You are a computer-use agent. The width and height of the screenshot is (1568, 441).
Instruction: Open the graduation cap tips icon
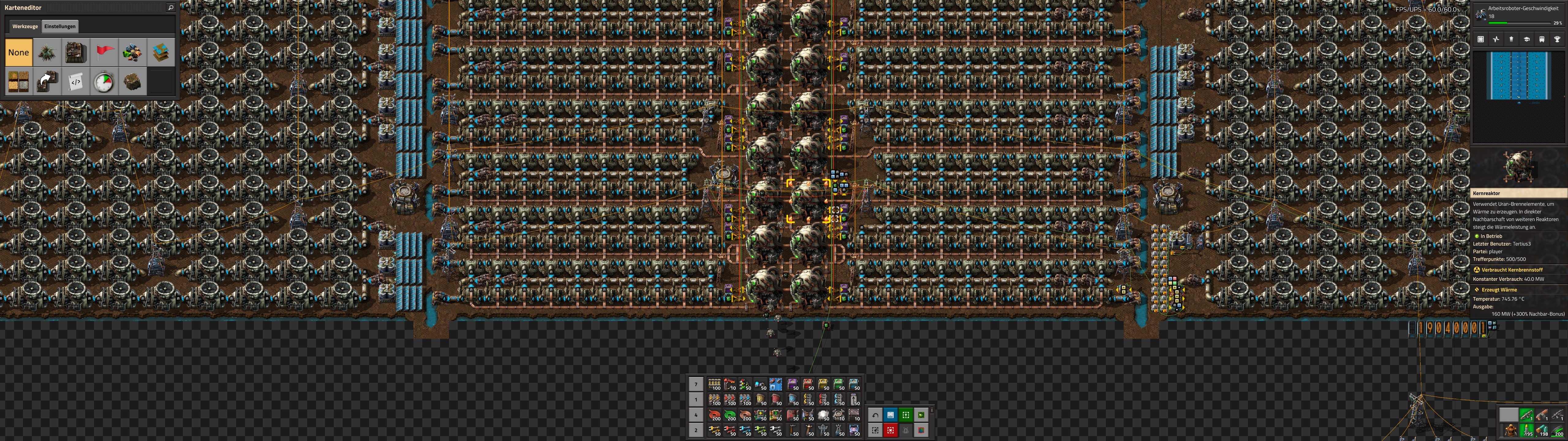pyautogui.click(x=1527, y=39)
